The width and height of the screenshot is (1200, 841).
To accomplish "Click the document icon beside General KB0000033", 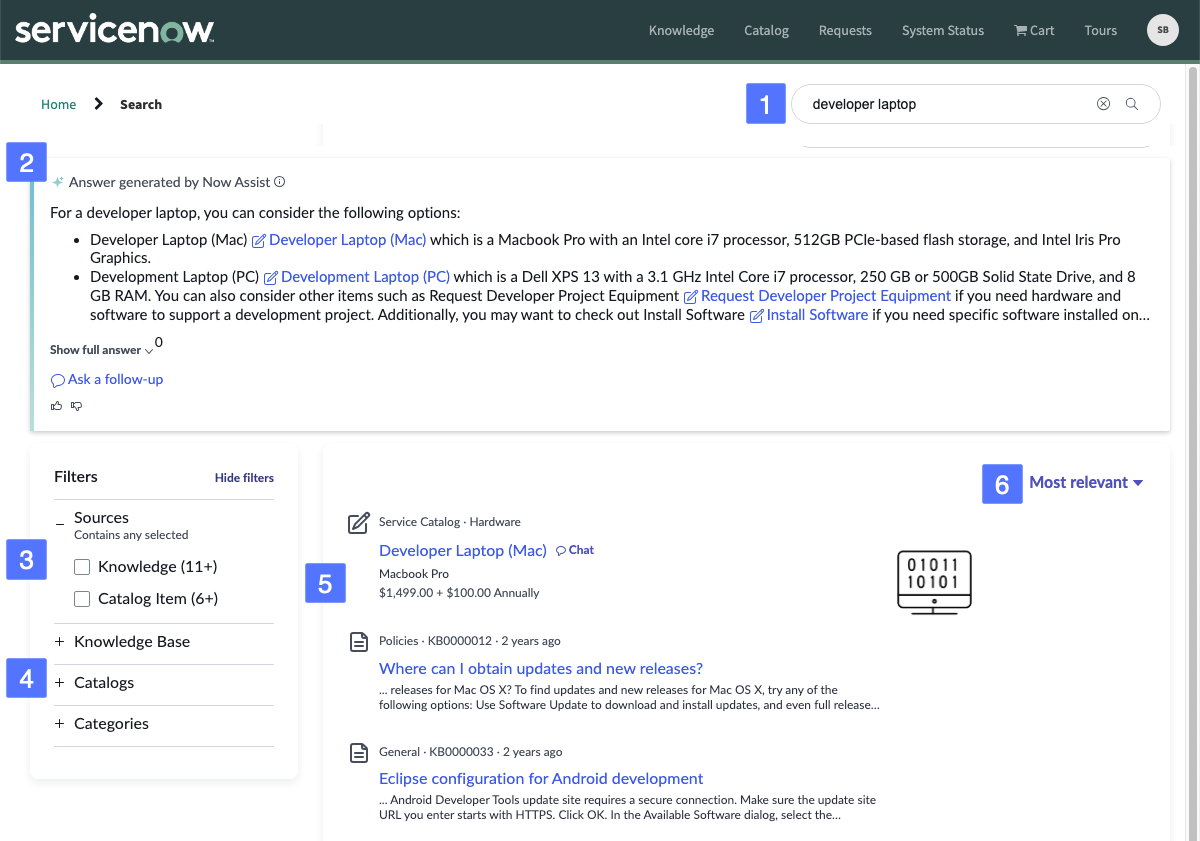I will coord(358,752).
